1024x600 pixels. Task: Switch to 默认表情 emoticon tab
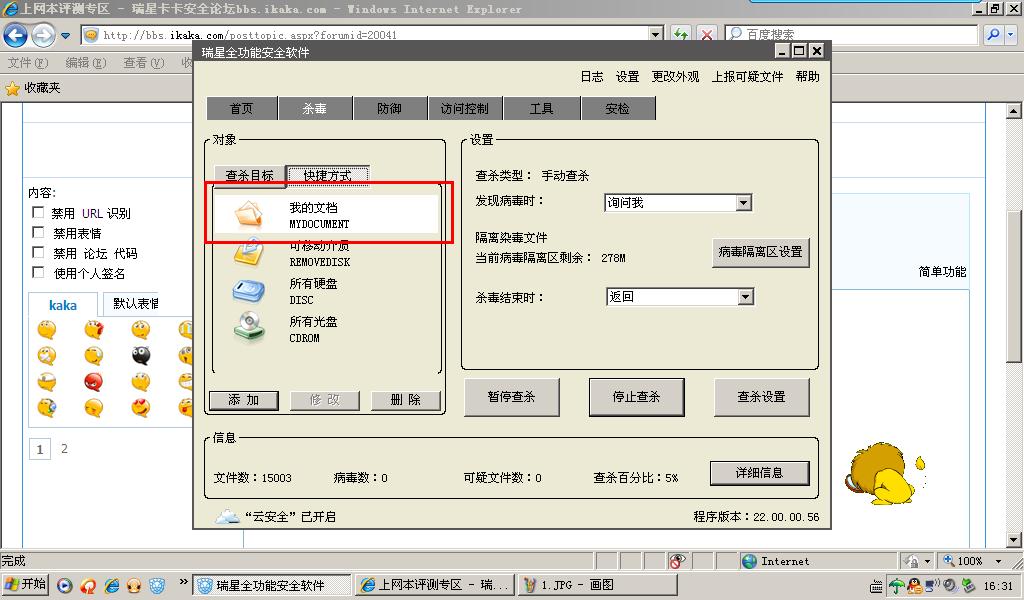coord(135,304)
